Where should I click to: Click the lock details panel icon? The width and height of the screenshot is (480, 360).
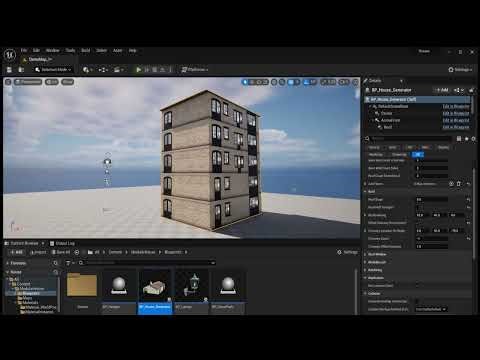pos(471,90)
